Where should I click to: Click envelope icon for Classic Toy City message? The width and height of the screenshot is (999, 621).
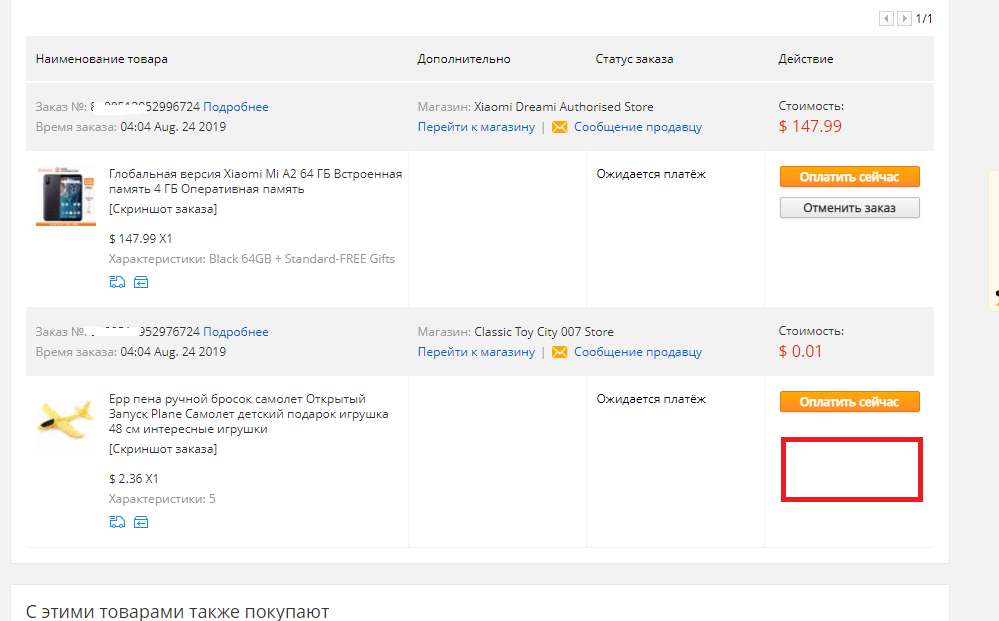[x=559, y=352]
